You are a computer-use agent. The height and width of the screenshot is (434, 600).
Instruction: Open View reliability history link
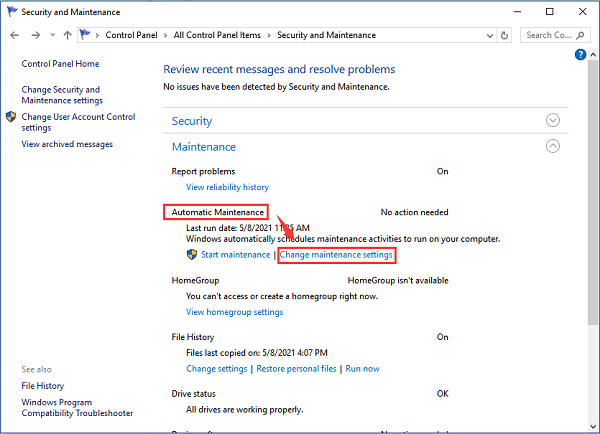pos(227,187)
